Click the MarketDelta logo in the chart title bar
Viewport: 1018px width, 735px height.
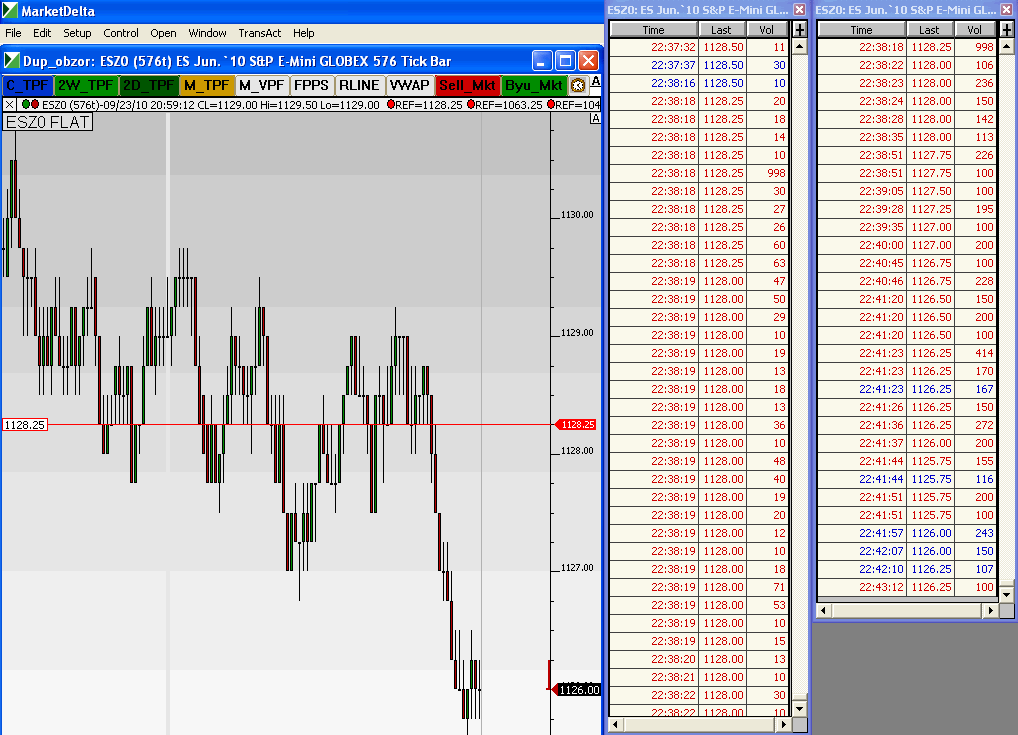click(x=12, y=60)
